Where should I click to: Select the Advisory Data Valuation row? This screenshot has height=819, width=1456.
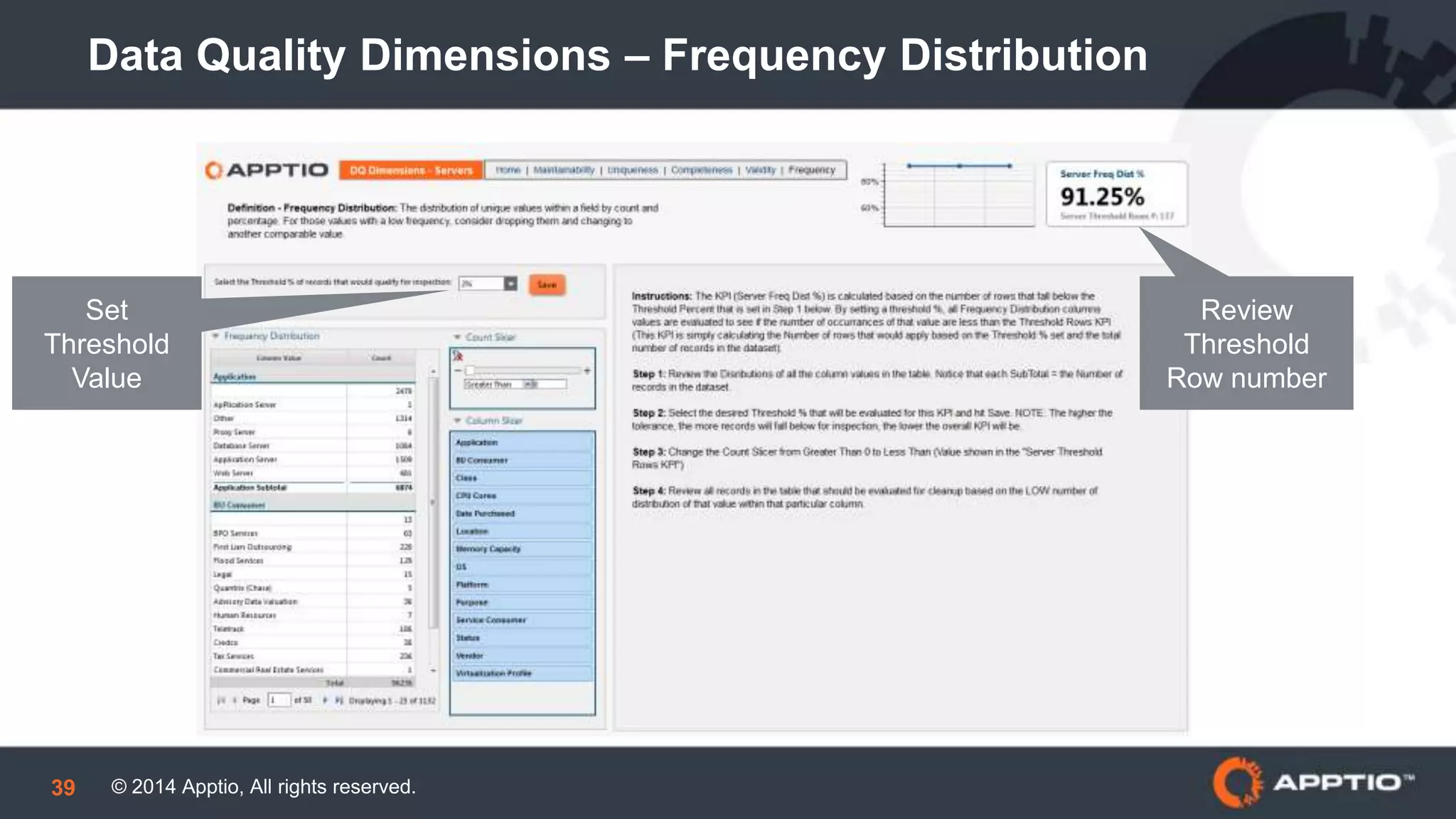[313, 601]
